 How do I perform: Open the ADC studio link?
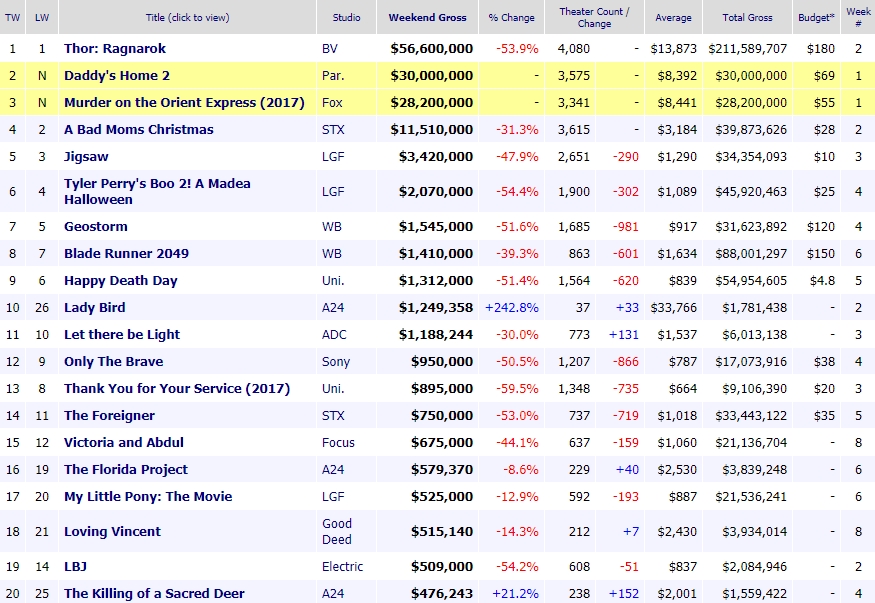334,335
